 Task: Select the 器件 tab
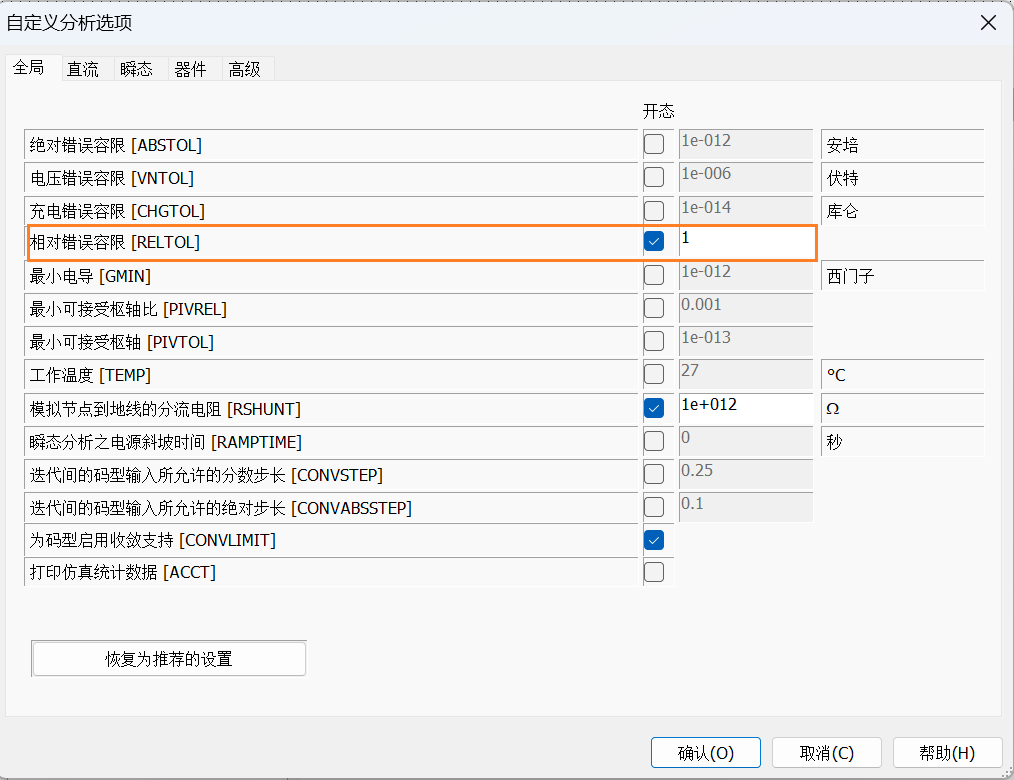click(190, 69)
